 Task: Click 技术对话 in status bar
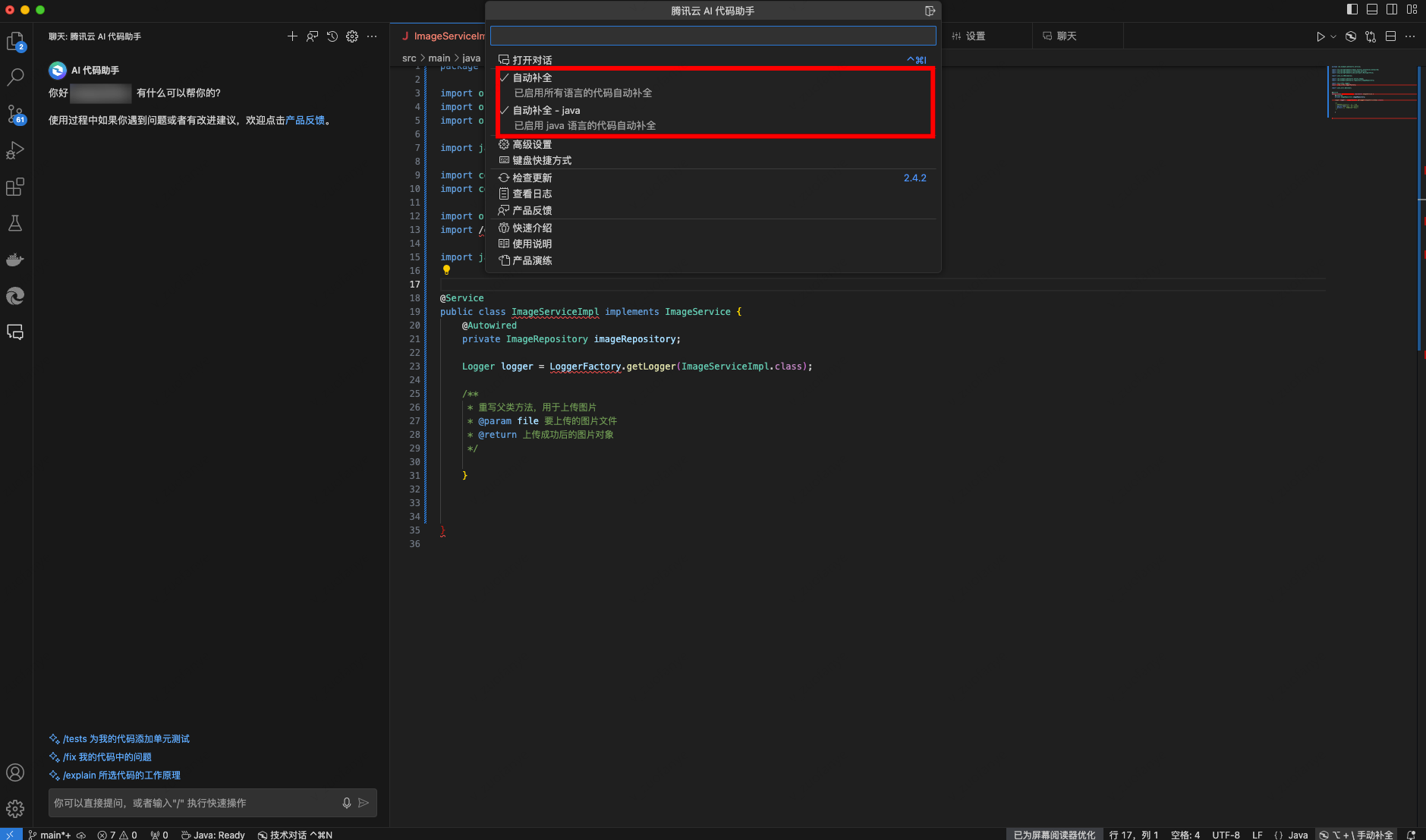point(295,835)
